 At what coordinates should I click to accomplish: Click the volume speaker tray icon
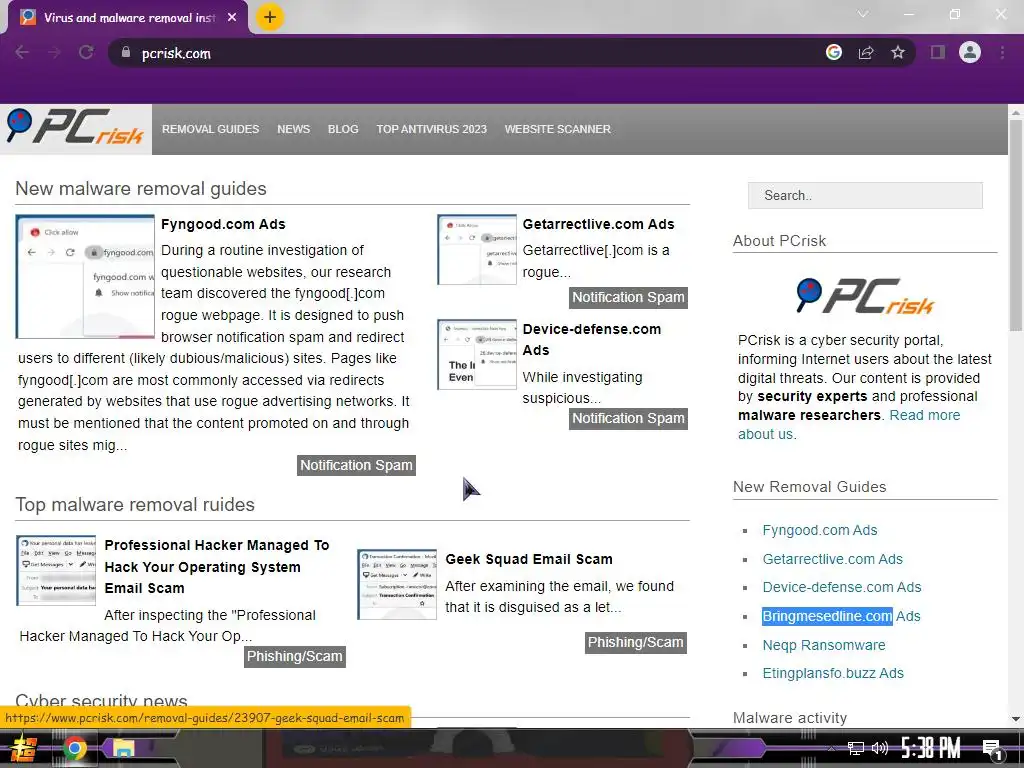(x=880, y=748)
